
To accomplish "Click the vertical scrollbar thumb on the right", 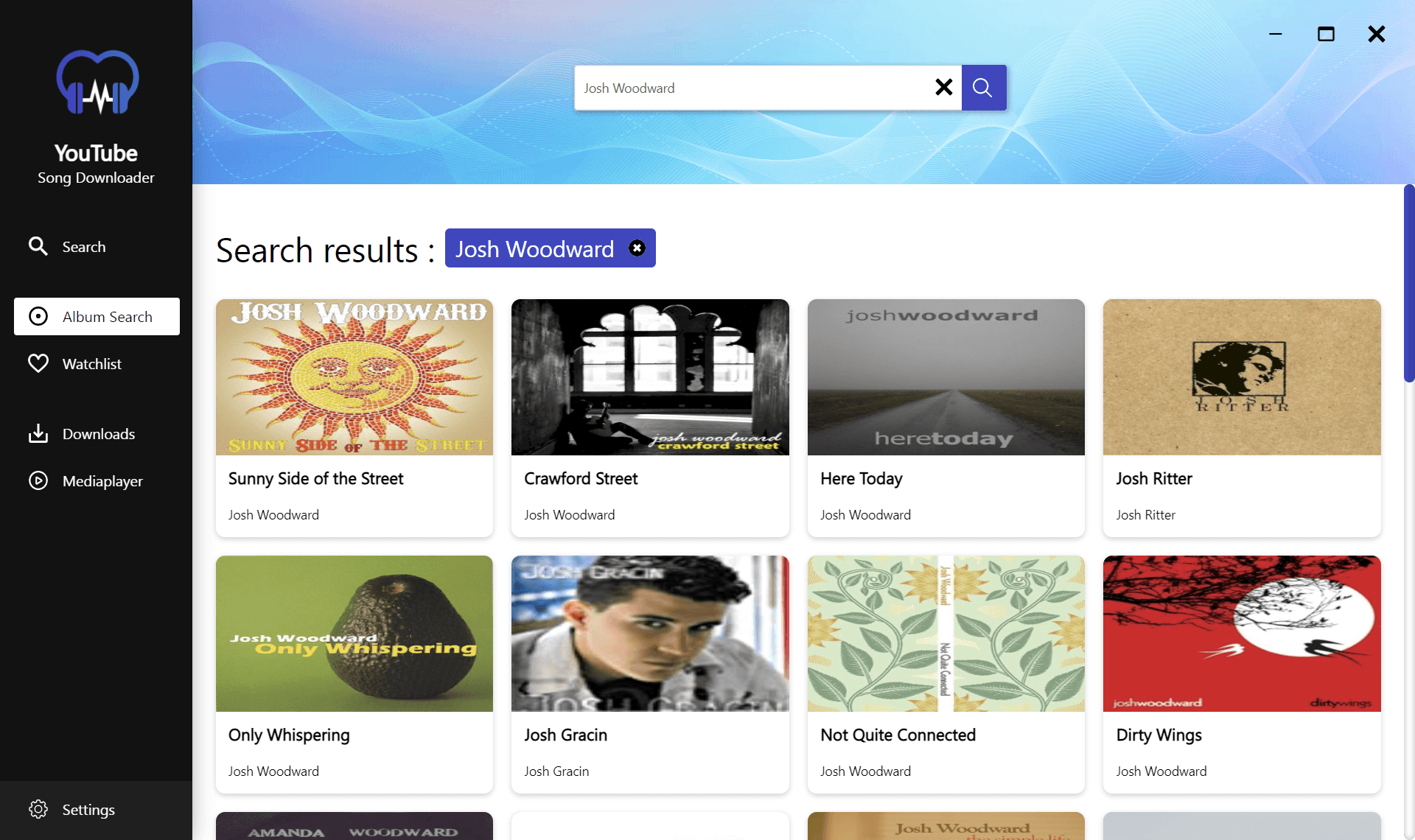I will [x=1409, y=283].
